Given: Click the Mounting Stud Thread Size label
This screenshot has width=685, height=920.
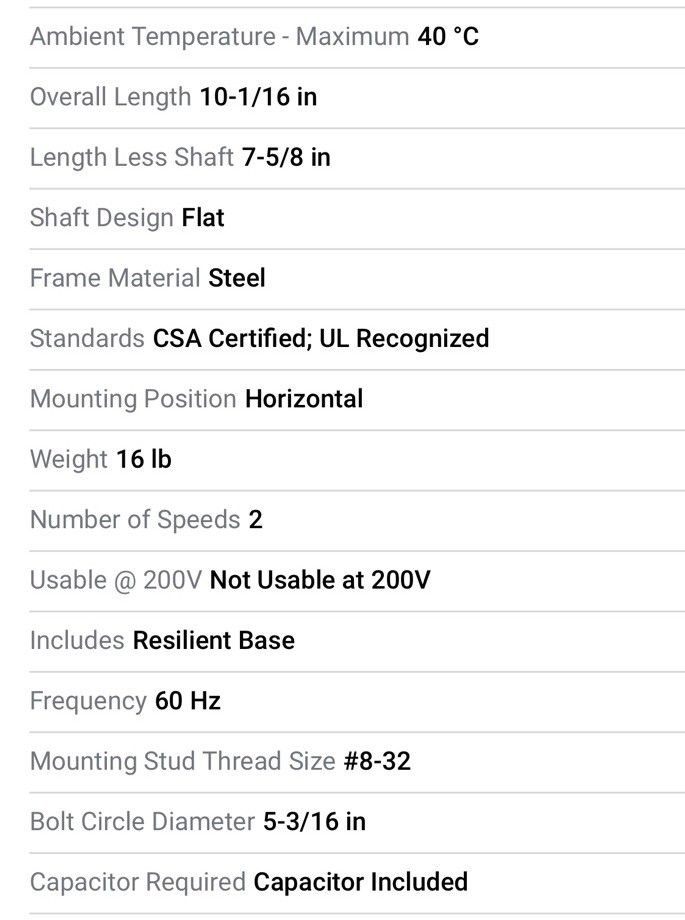Looking at the screenshot, I should (x=183, y=762).
